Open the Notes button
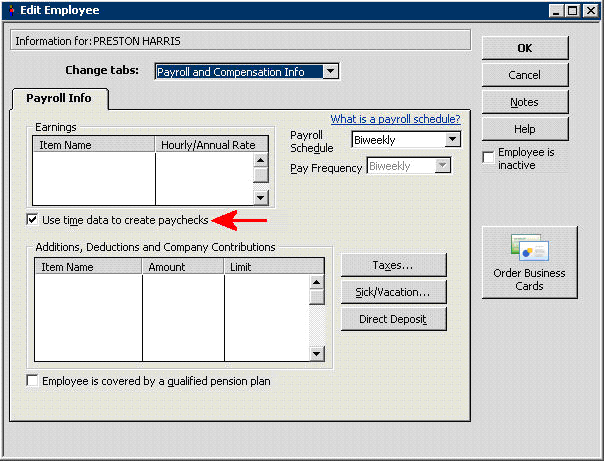This screenshot has height=461, width=604. 525,102
